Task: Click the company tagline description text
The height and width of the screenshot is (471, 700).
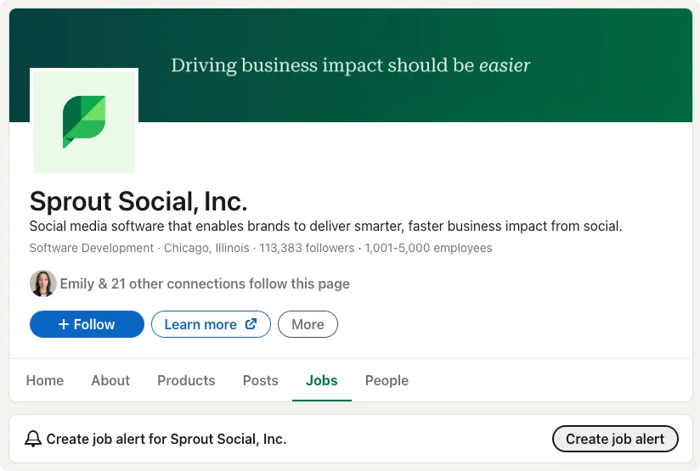Action: tap(325, 226)
